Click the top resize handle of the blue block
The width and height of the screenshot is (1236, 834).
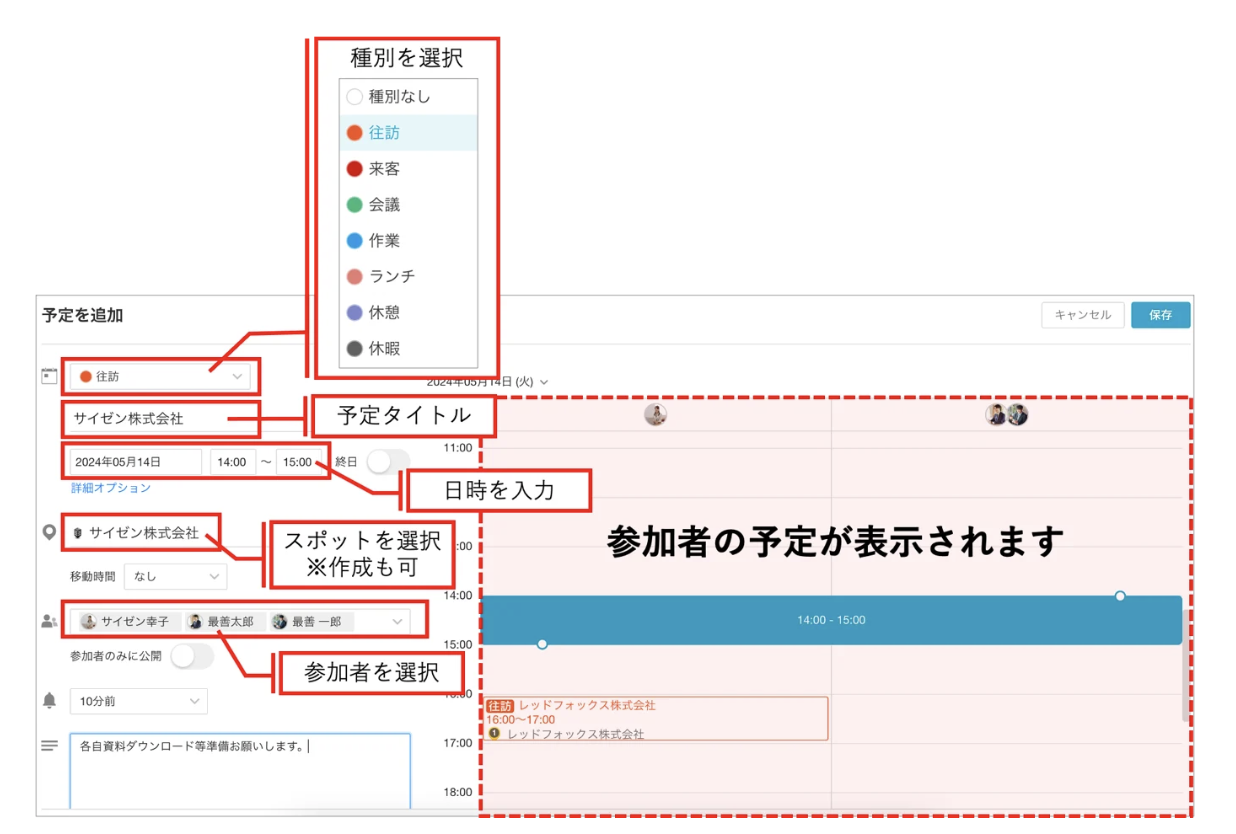(x=1120, y=596)
